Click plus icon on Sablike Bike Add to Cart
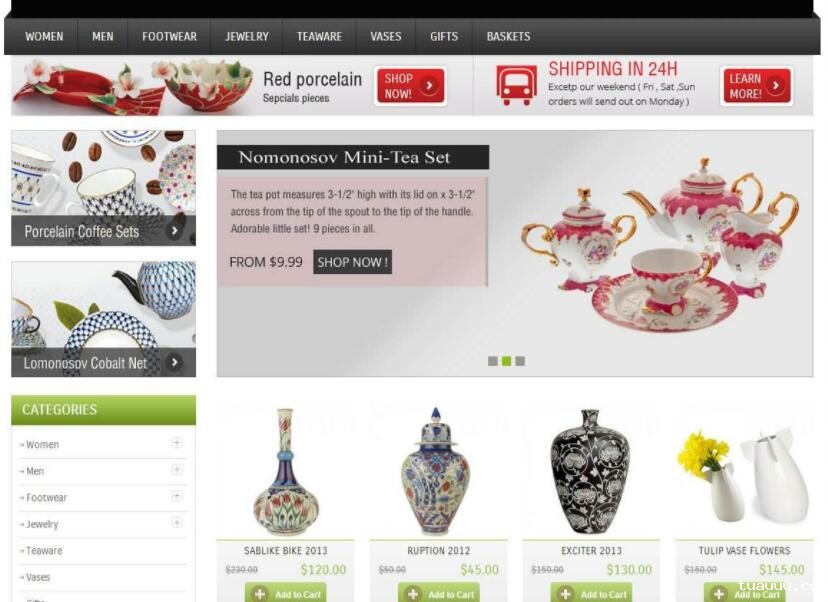The height and width of the screenshot is (602, 828). click(259, 594)
